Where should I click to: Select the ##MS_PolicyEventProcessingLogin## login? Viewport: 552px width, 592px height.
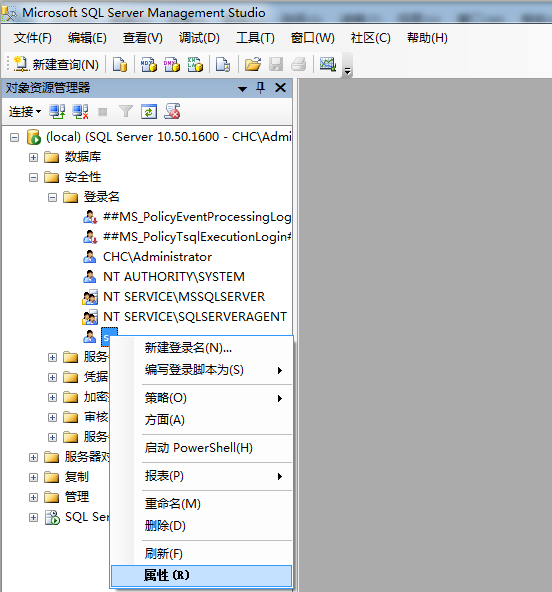[197, 217]
